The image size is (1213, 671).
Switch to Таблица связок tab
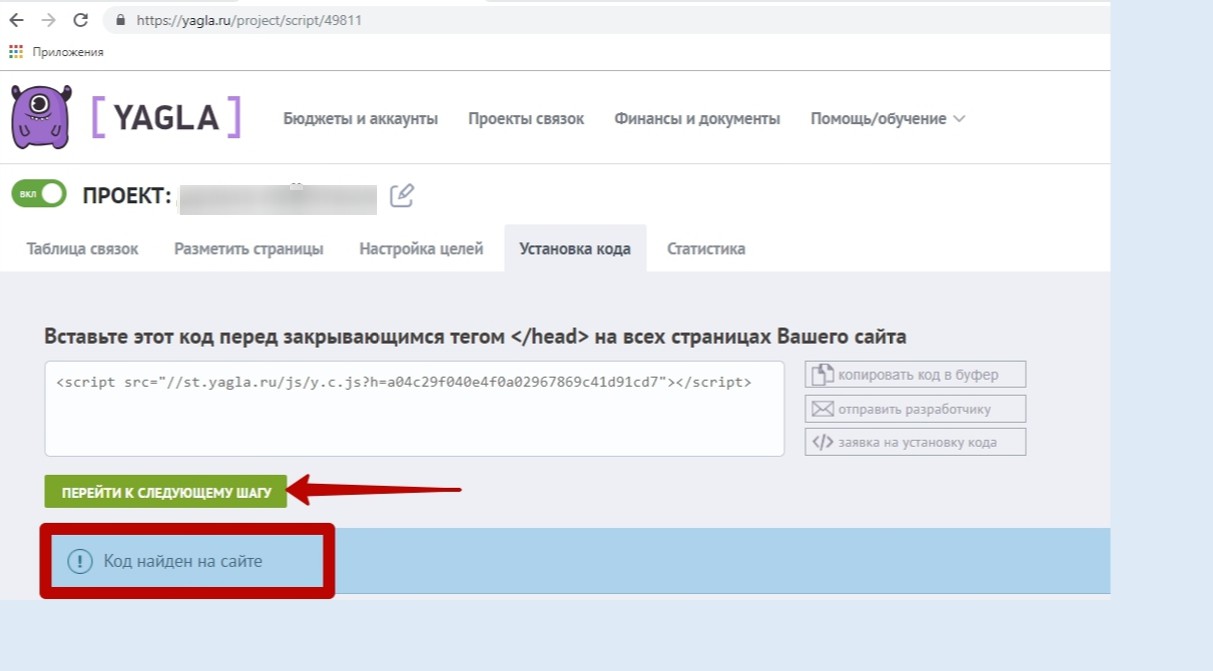(x=82, y=249)
